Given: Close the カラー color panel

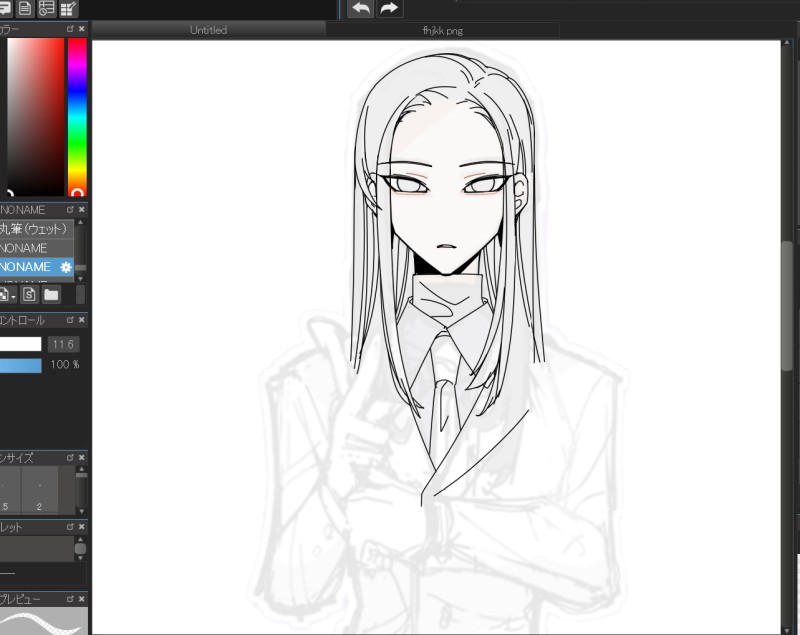Looking at the screenshot, I should [x=82, y=29].
